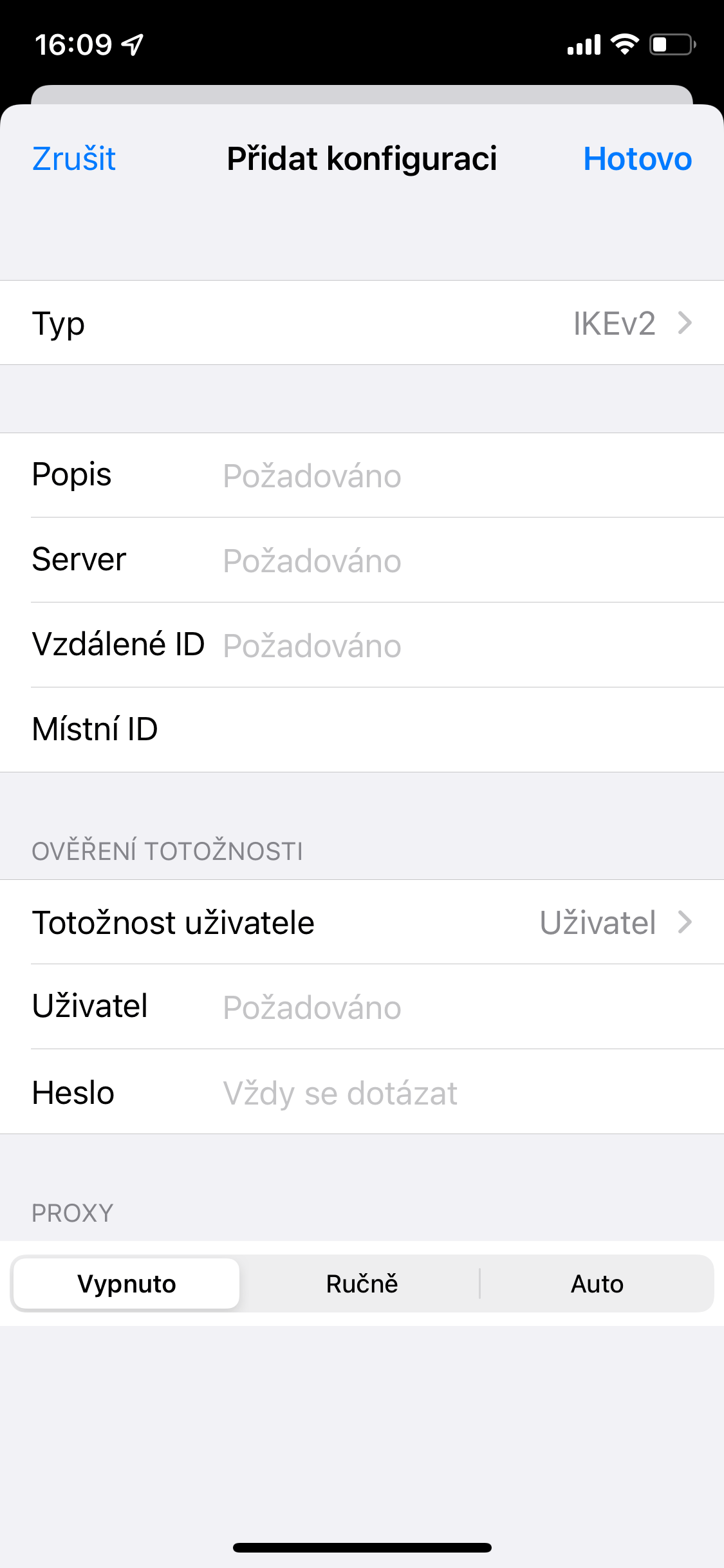Tap the cellular signal strength icon
Screen dimensions: 724x1568
(x=584, y=45)
